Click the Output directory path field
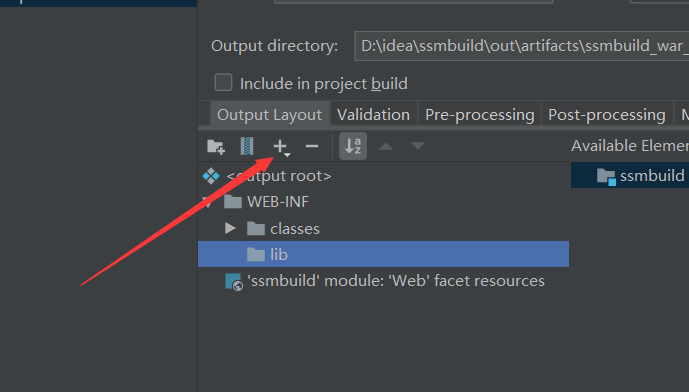Viewport: 689px width, 392px height. 522,46
